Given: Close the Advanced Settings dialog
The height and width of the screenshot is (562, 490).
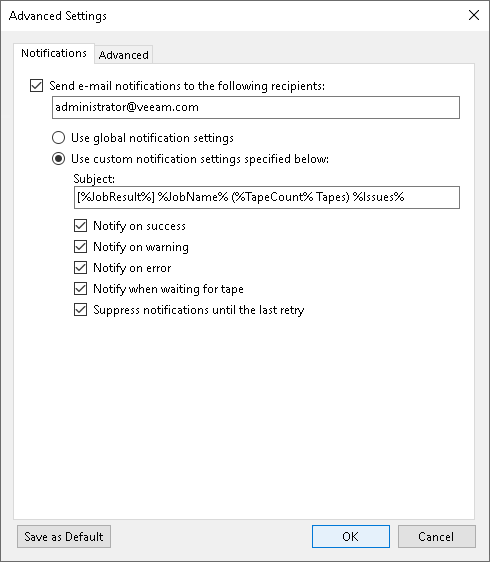Looking at the screenshot, I should tap(474, 15).
